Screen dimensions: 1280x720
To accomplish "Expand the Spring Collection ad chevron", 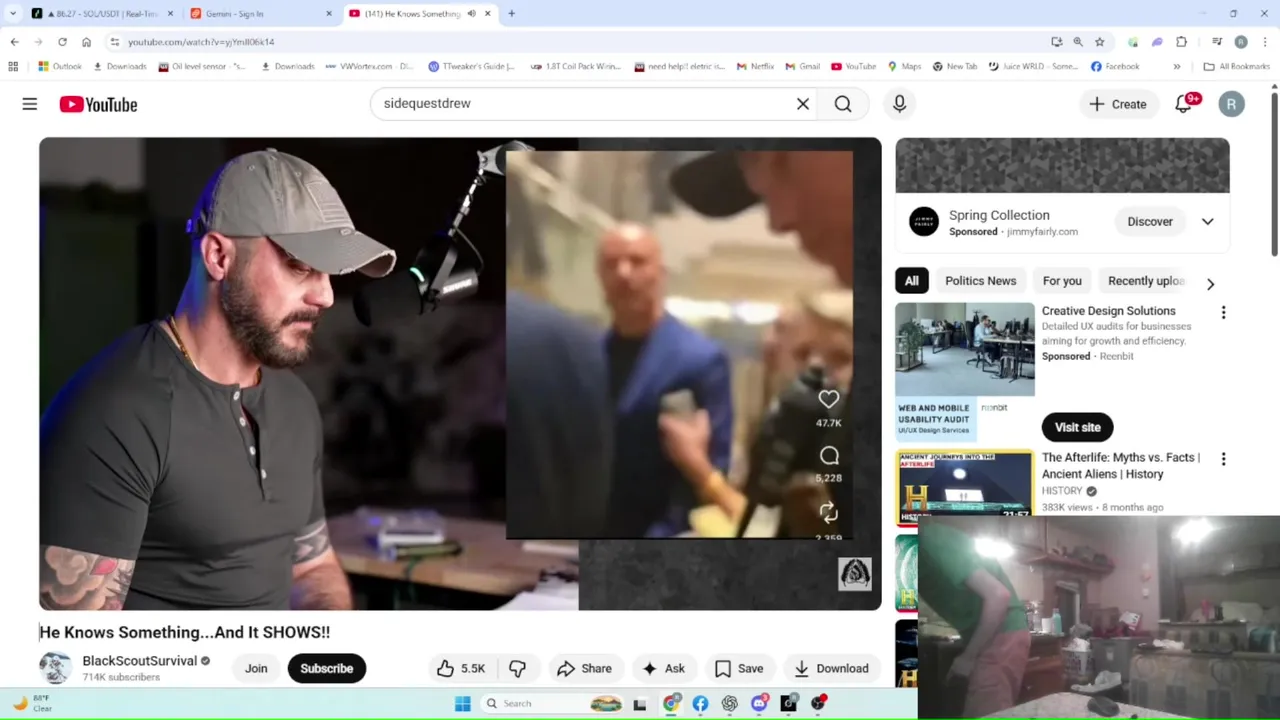I will coord(1207,222).
